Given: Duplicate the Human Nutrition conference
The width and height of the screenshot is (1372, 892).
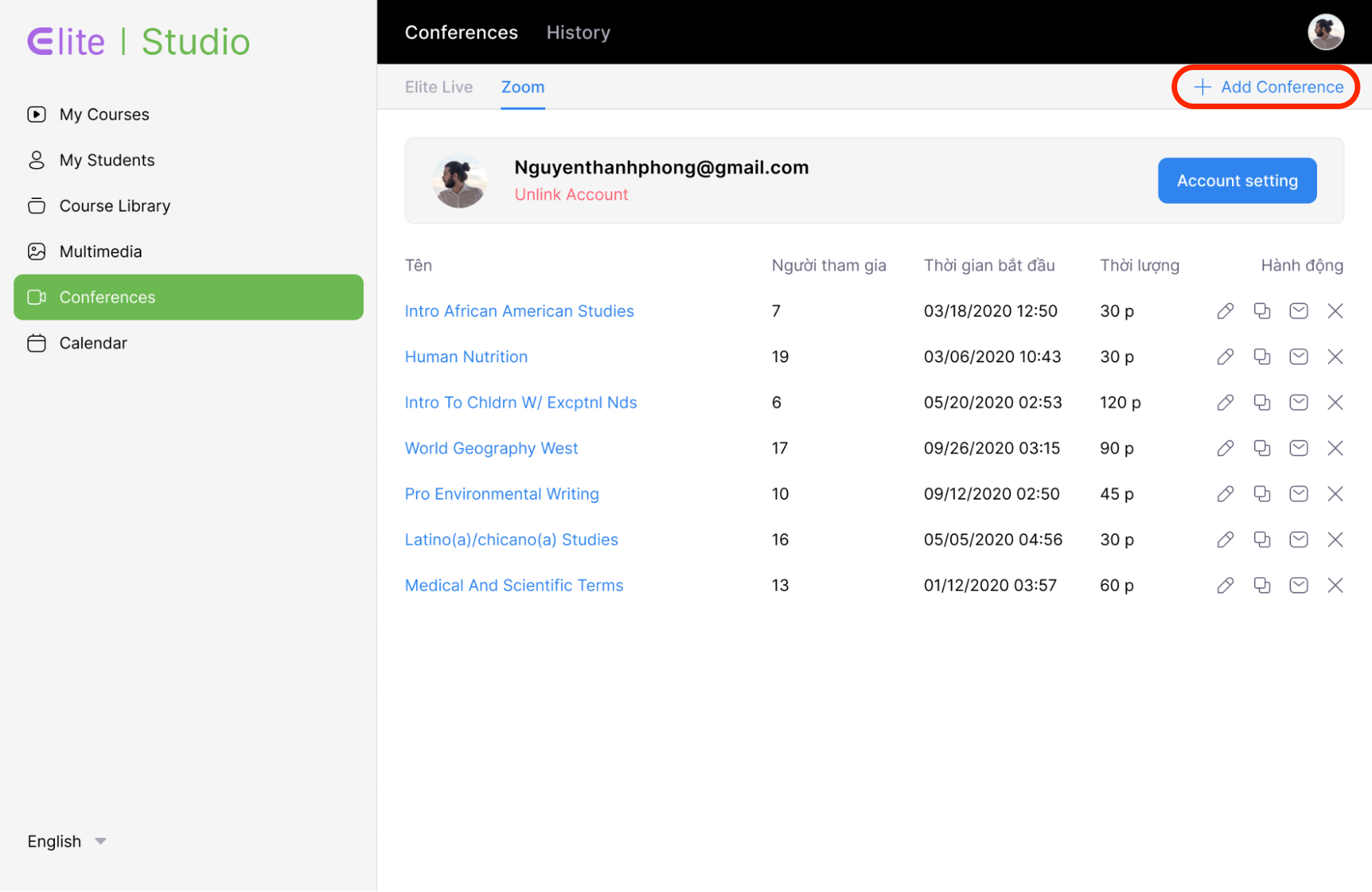Looking at the screenshot, I should 1261,357.
